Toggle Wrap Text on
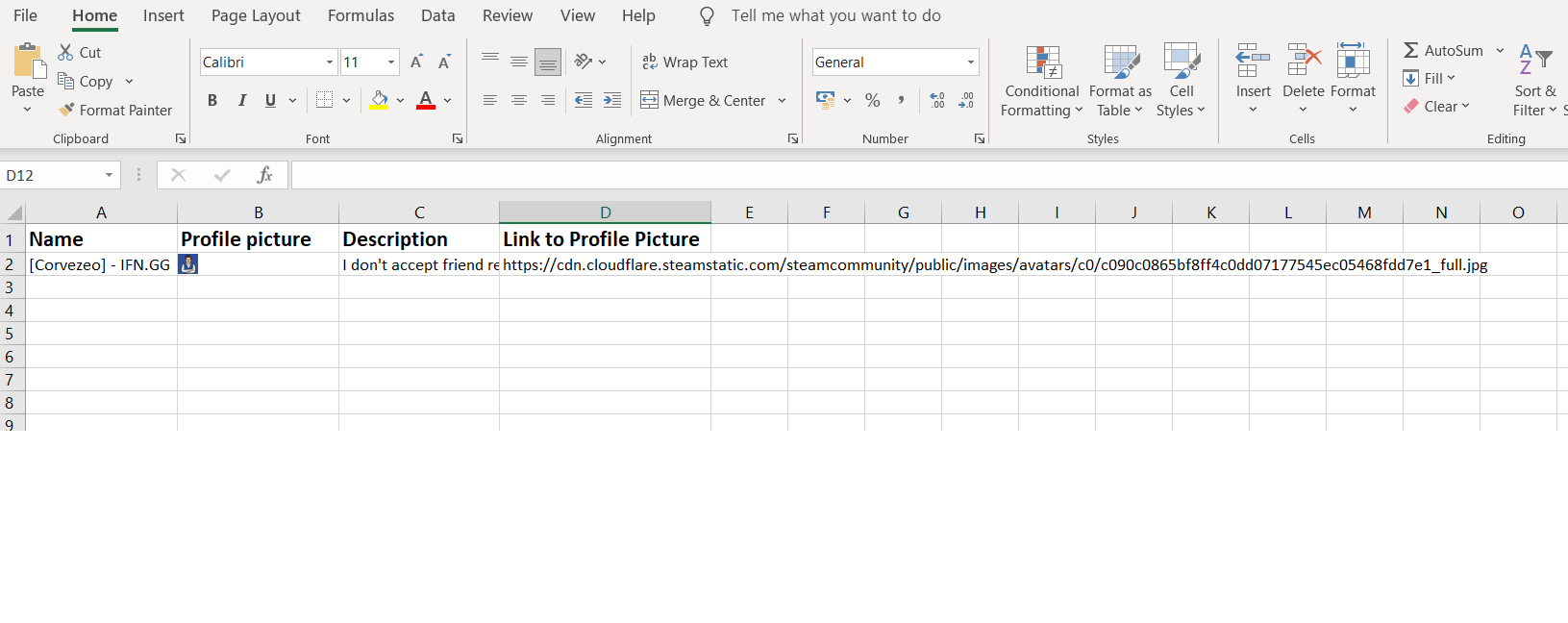This screenshot has width=1568, height=623. coord(684,62)
